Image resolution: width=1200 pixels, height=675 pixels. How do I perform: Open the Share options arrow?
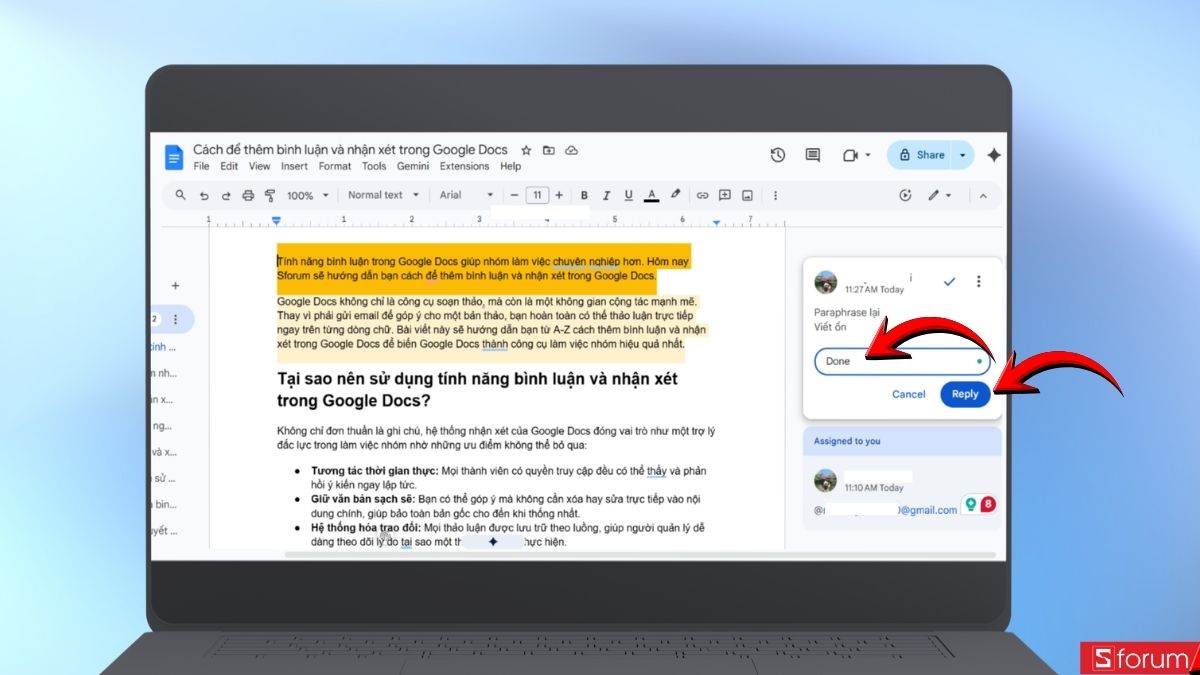[962, 155]
